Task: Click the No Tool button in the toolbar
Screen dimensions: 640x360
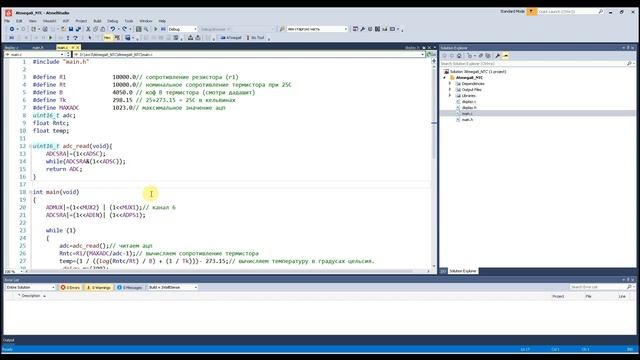Action: click(256, 38)
